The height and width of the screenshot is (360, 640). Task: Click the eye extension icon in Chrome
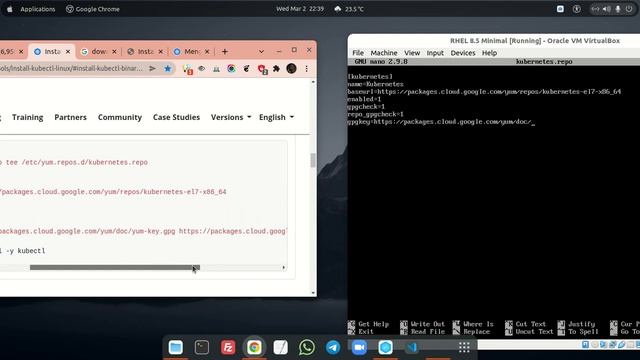point(202,69)
